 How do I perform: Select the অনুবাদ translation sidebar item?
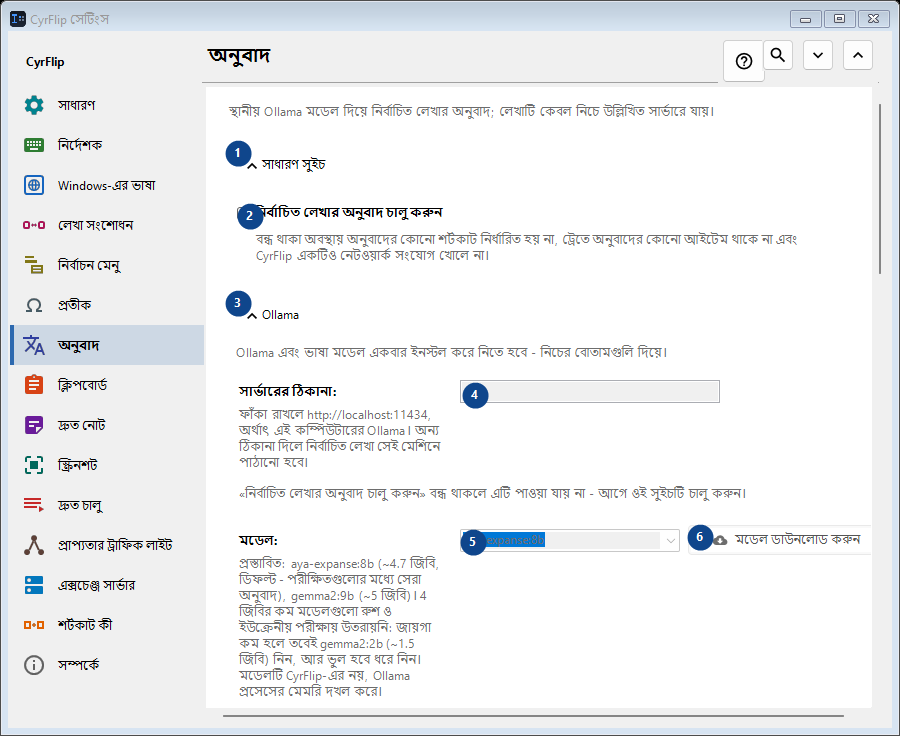coord(107,345)
